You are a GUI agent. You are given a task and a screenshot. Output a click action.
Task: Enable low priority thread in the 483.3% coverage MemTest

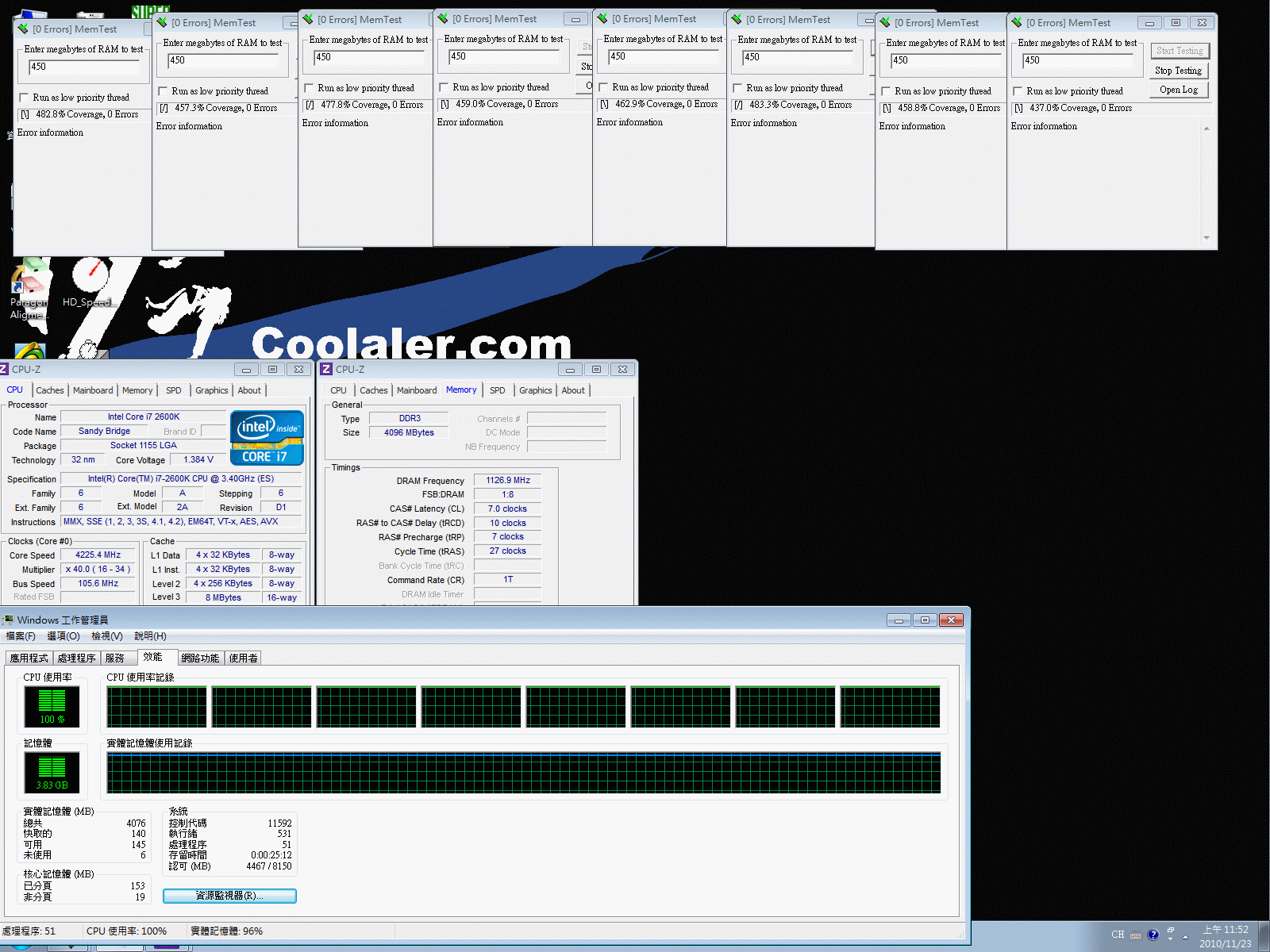click(737, 88)
